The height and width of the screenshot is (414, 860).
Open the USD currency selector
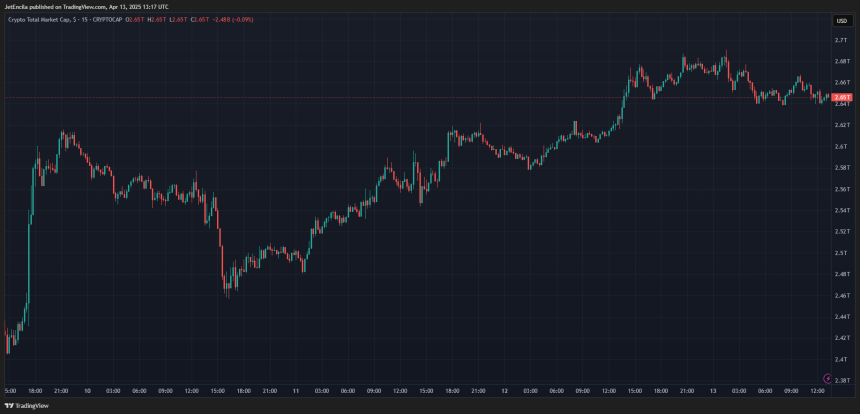(x=841, y=20)
